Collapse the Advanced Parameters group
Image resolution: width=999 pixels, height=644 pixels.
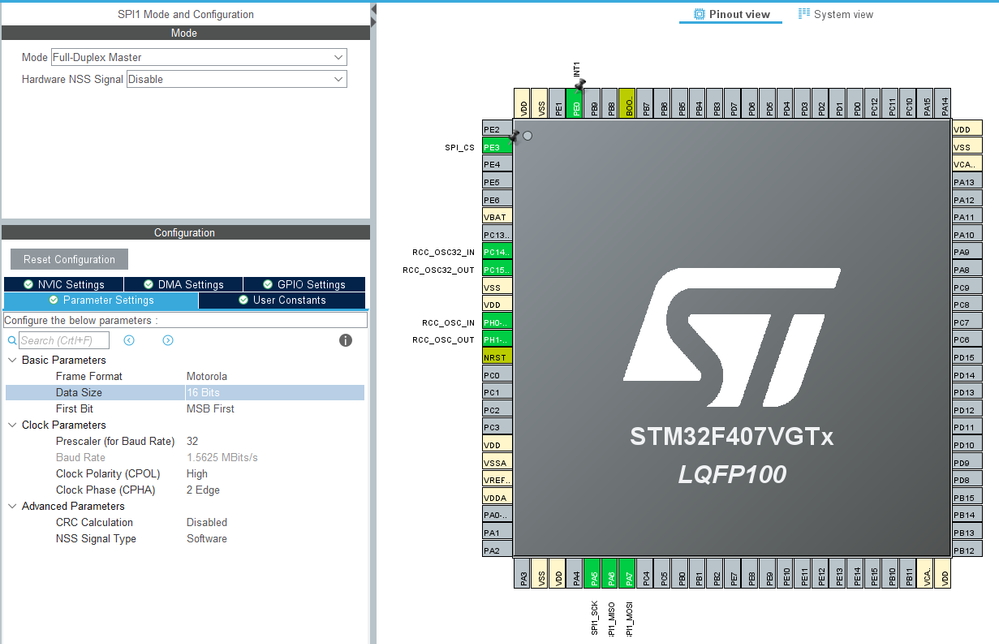[x=12, y=506]
